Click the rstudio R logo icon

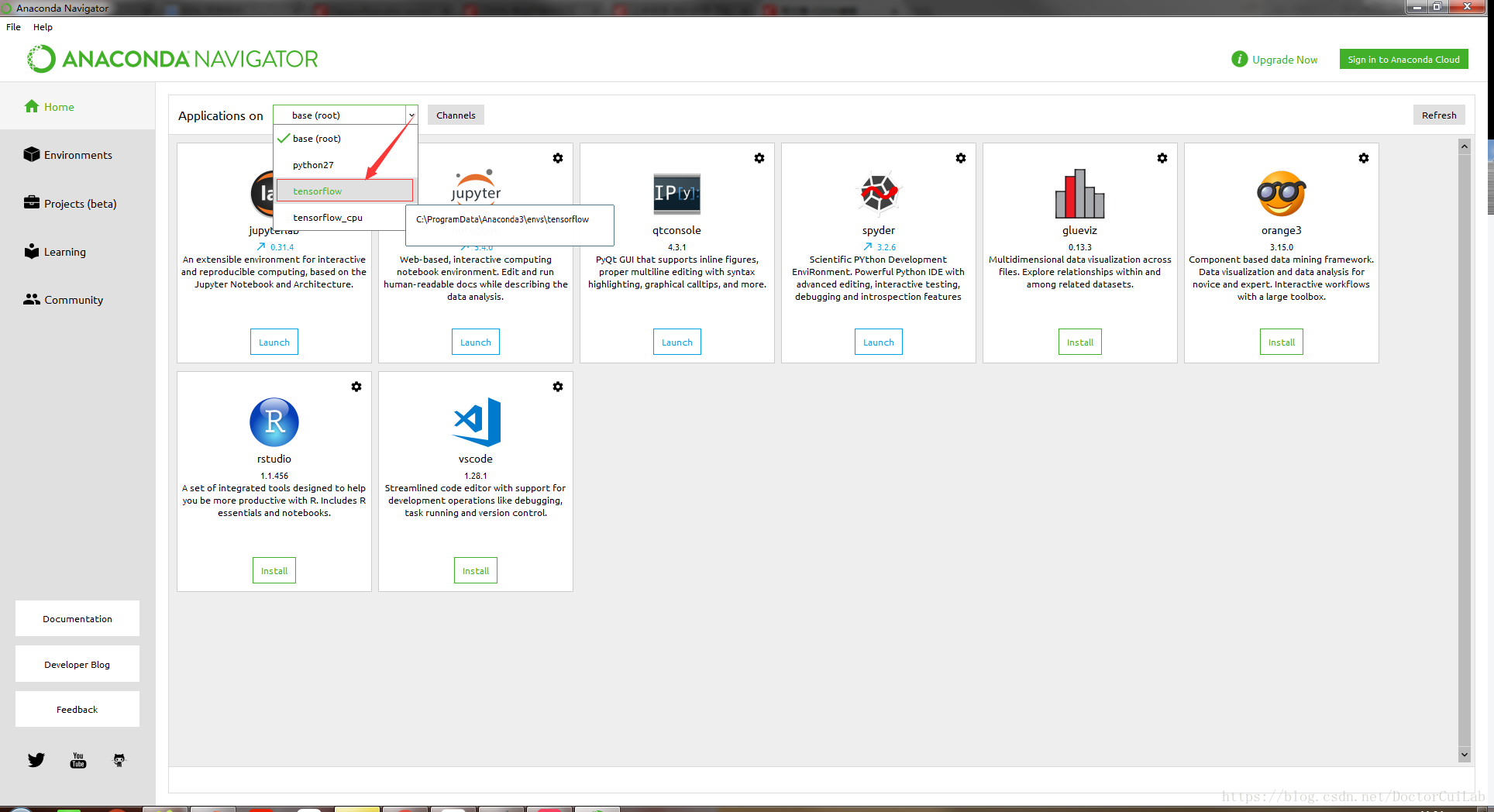[x=274, y=421]
